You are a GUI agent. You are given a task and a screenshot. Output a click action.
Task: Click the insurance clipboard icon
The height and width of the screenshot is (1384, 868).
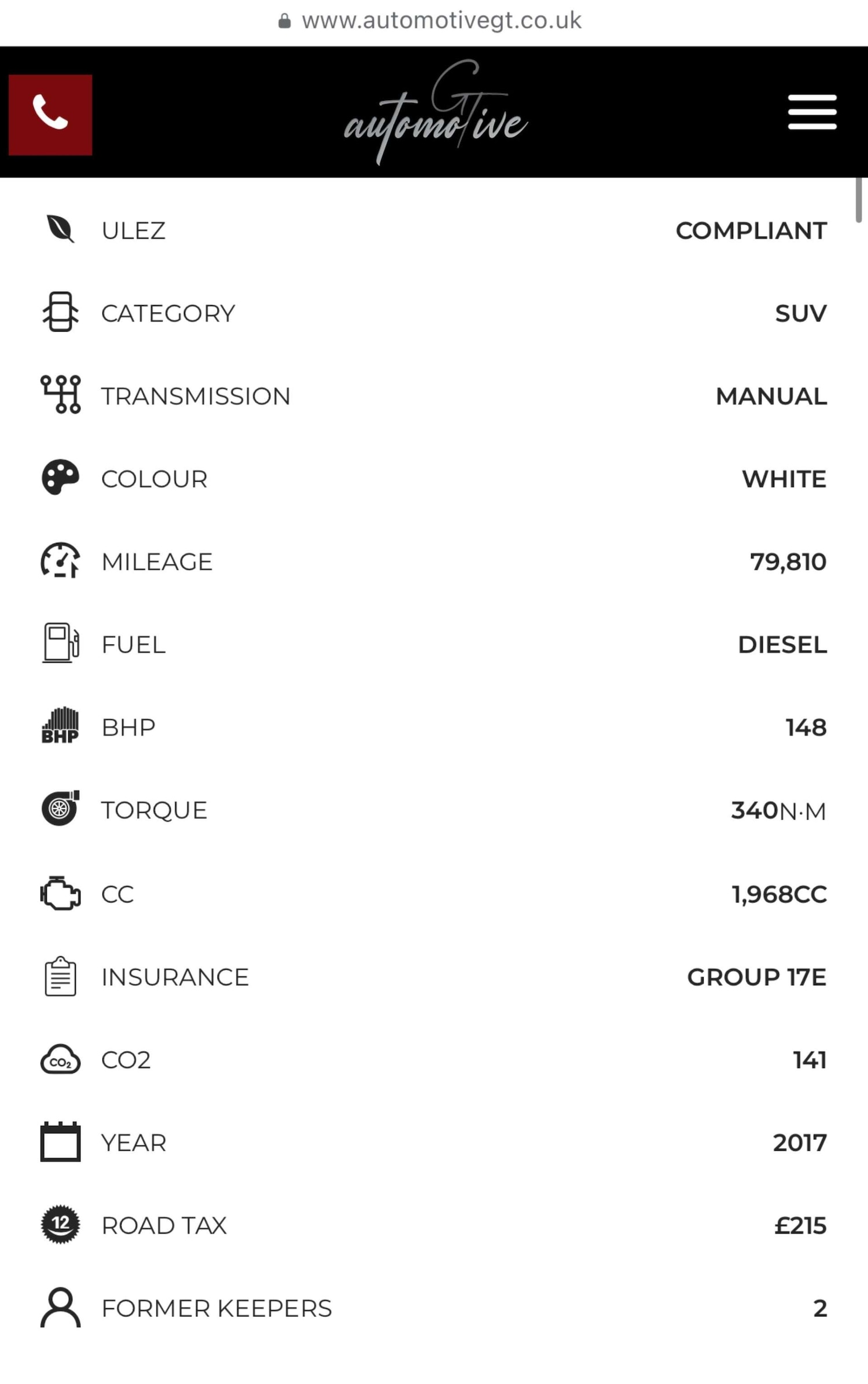(60, 976)
